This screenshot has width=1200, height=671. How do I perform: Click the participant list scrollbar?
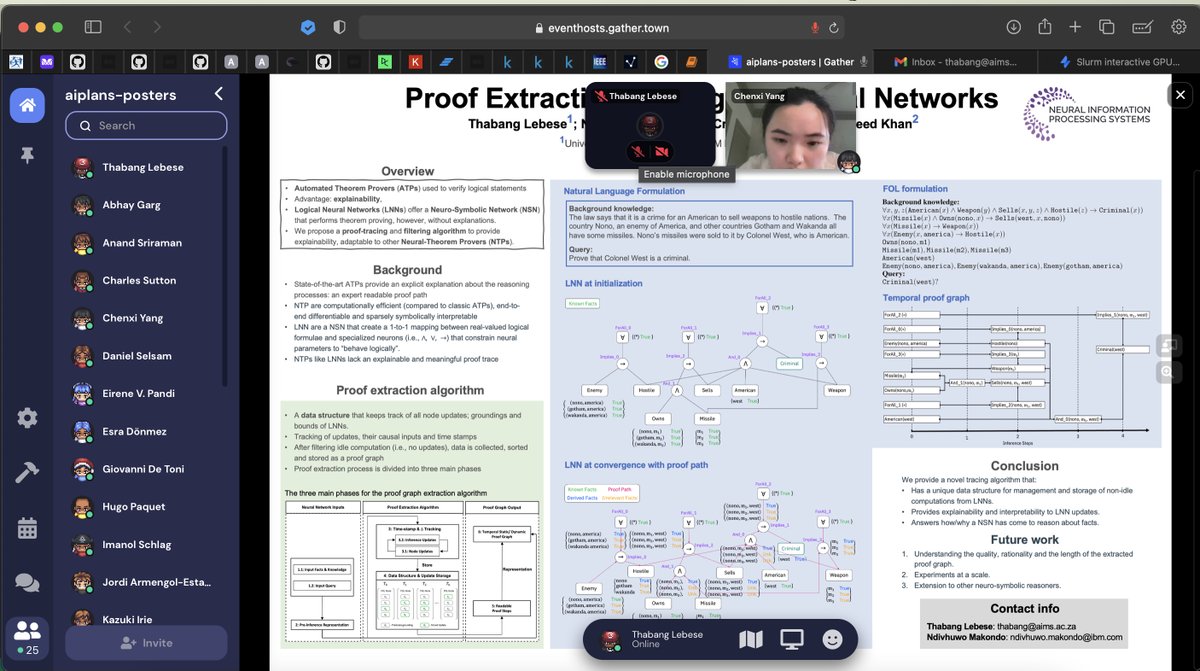click(224, 268)
